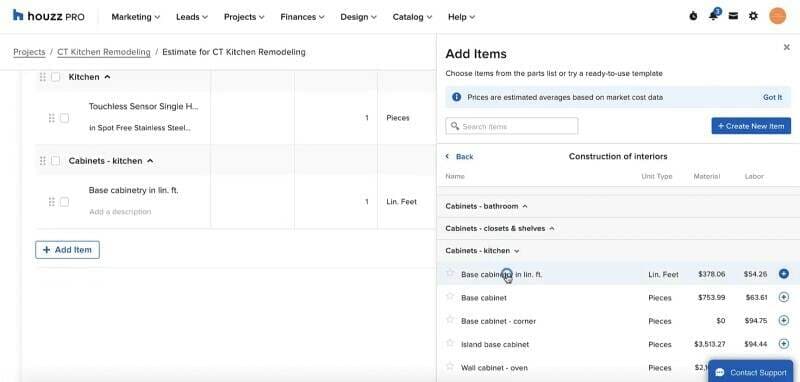
Task: Dismiss price notice with Got It
Action: click(x=772, y=97)
